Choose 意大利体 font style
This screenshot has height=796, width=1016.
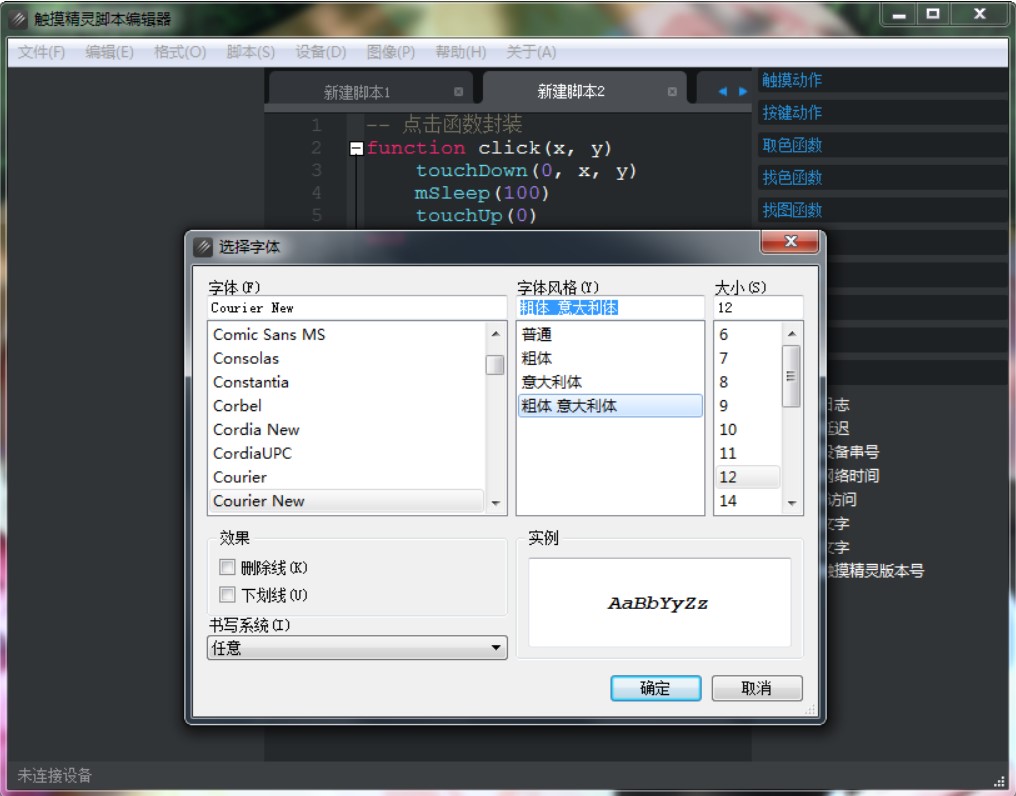click(x=610, y=382)
